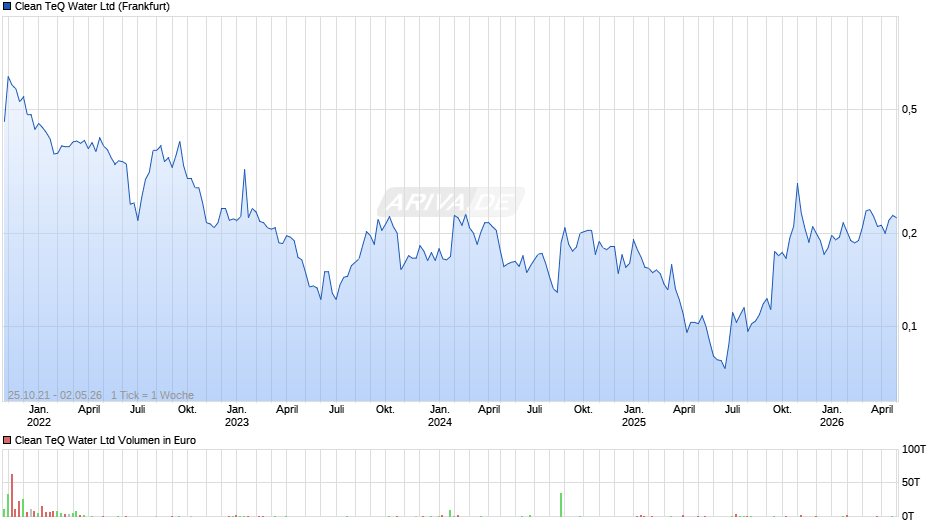The image size is (940, 526).
Task: Click the 'Jan. 2024' time axis label
Action: tap(439, 416)
